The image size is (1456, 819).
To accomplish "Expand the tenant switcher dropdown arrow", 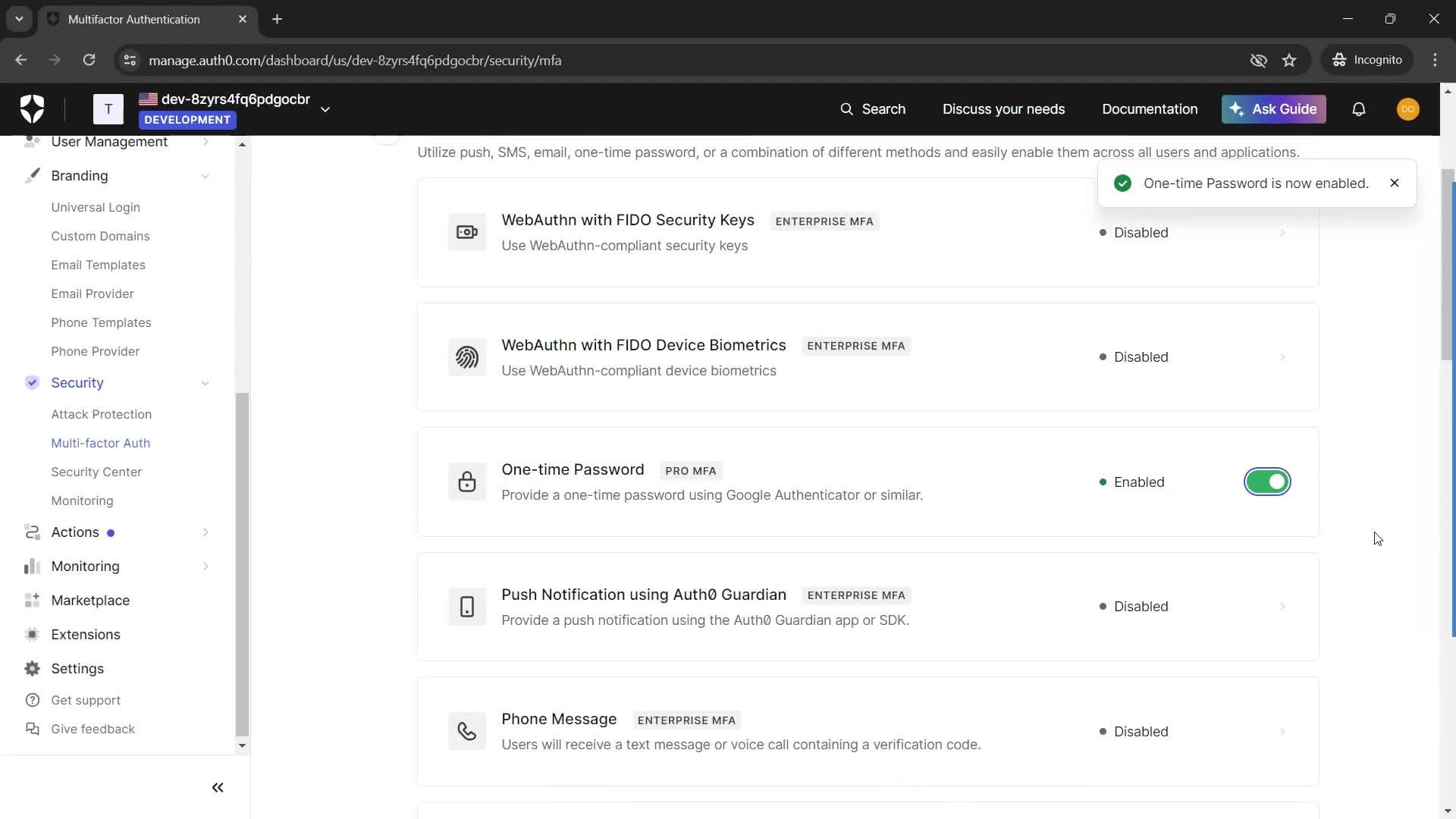I will pyautogui.click(x=325, y=109).
